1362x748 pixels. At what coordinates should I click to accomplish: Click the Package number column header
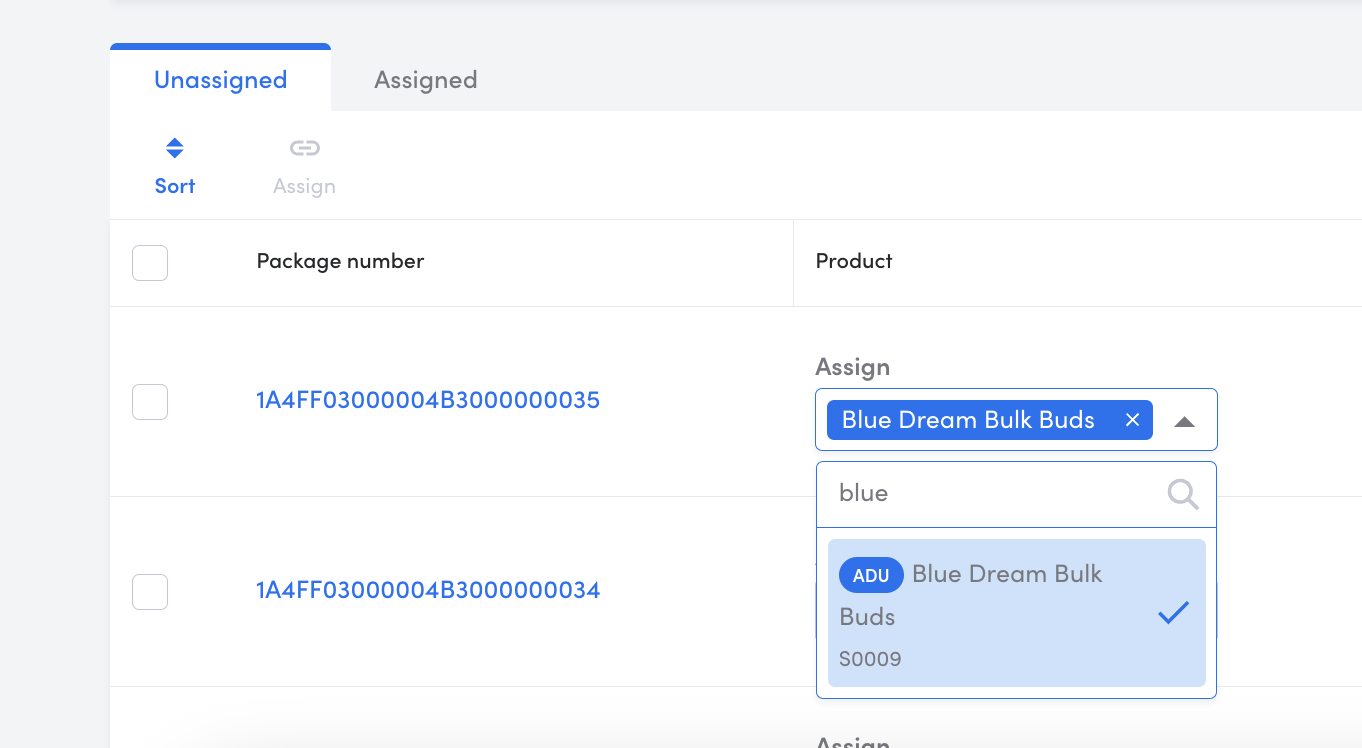pos(340,261)
